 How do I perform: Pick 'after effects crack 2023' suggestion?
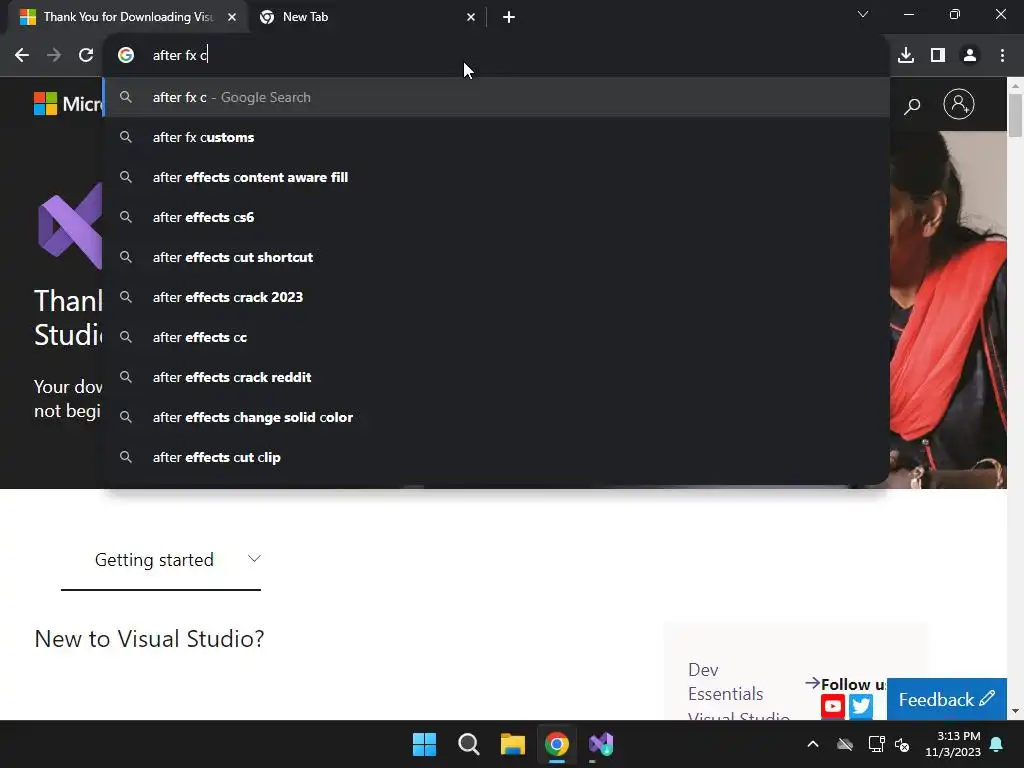click(496, 297)
